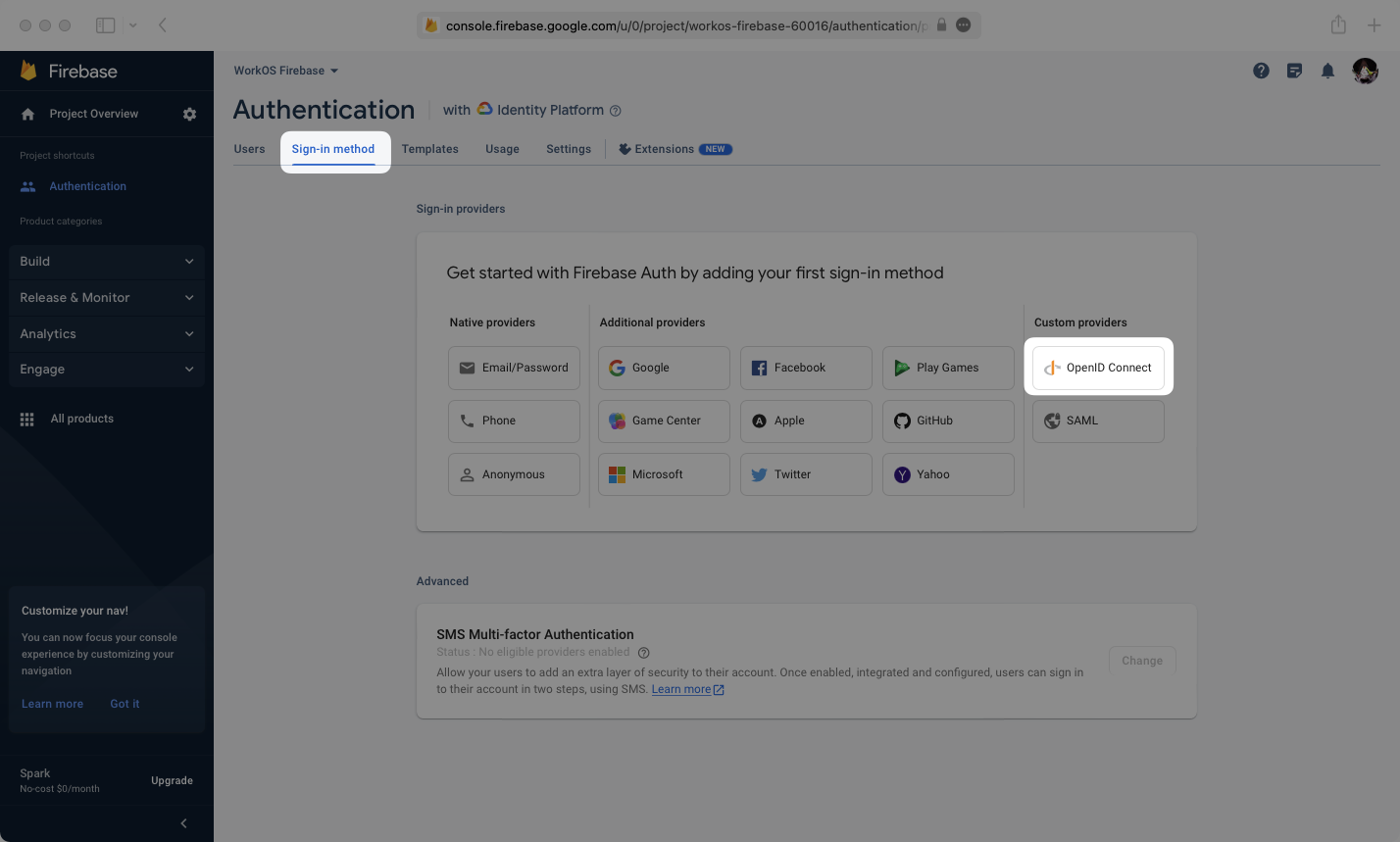1400x842 pixels.
Task: Open release notes icon in header
Action: tap(1294, 71)
